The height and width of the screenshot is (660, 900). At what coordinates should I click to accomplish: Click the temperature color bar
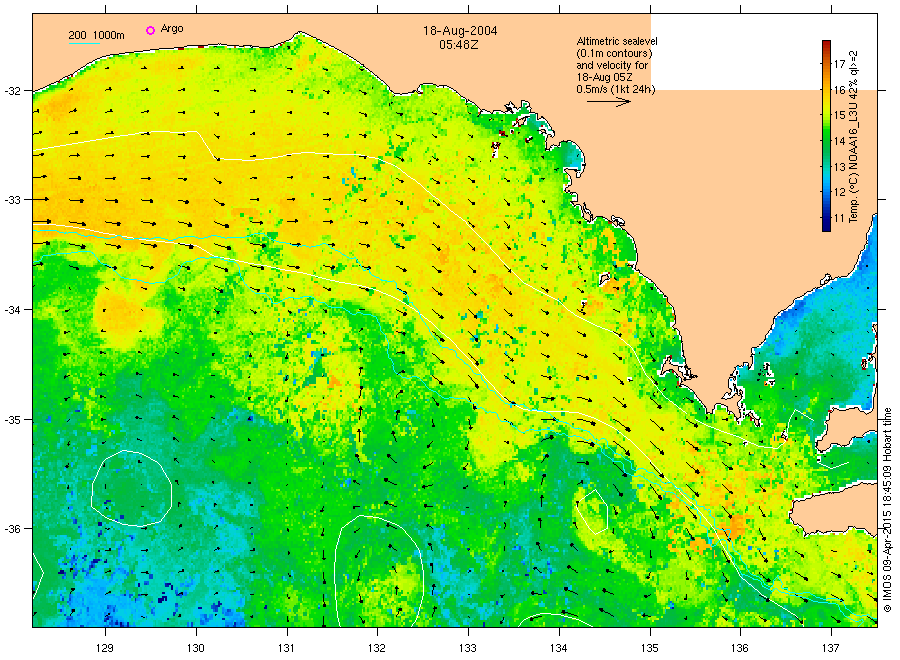(x=827, y=136)
